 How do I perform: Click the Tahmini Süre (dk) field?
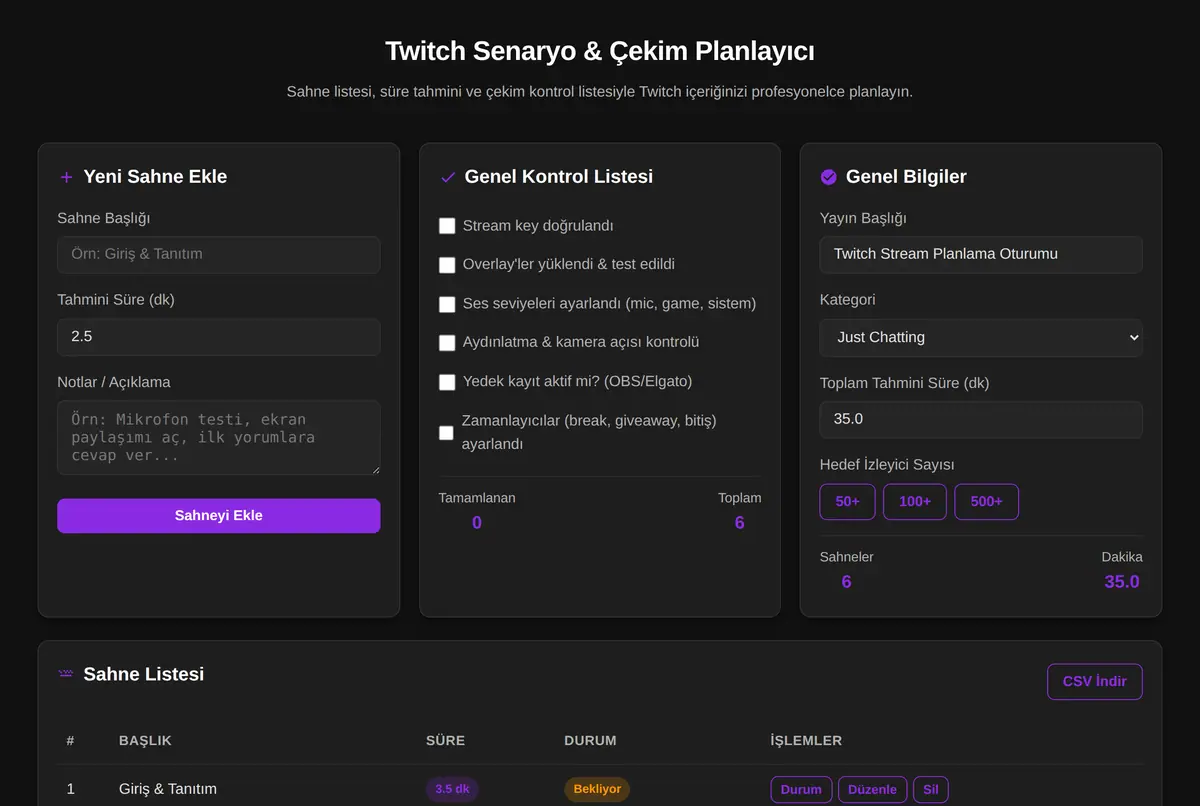(x=219, y=337)
